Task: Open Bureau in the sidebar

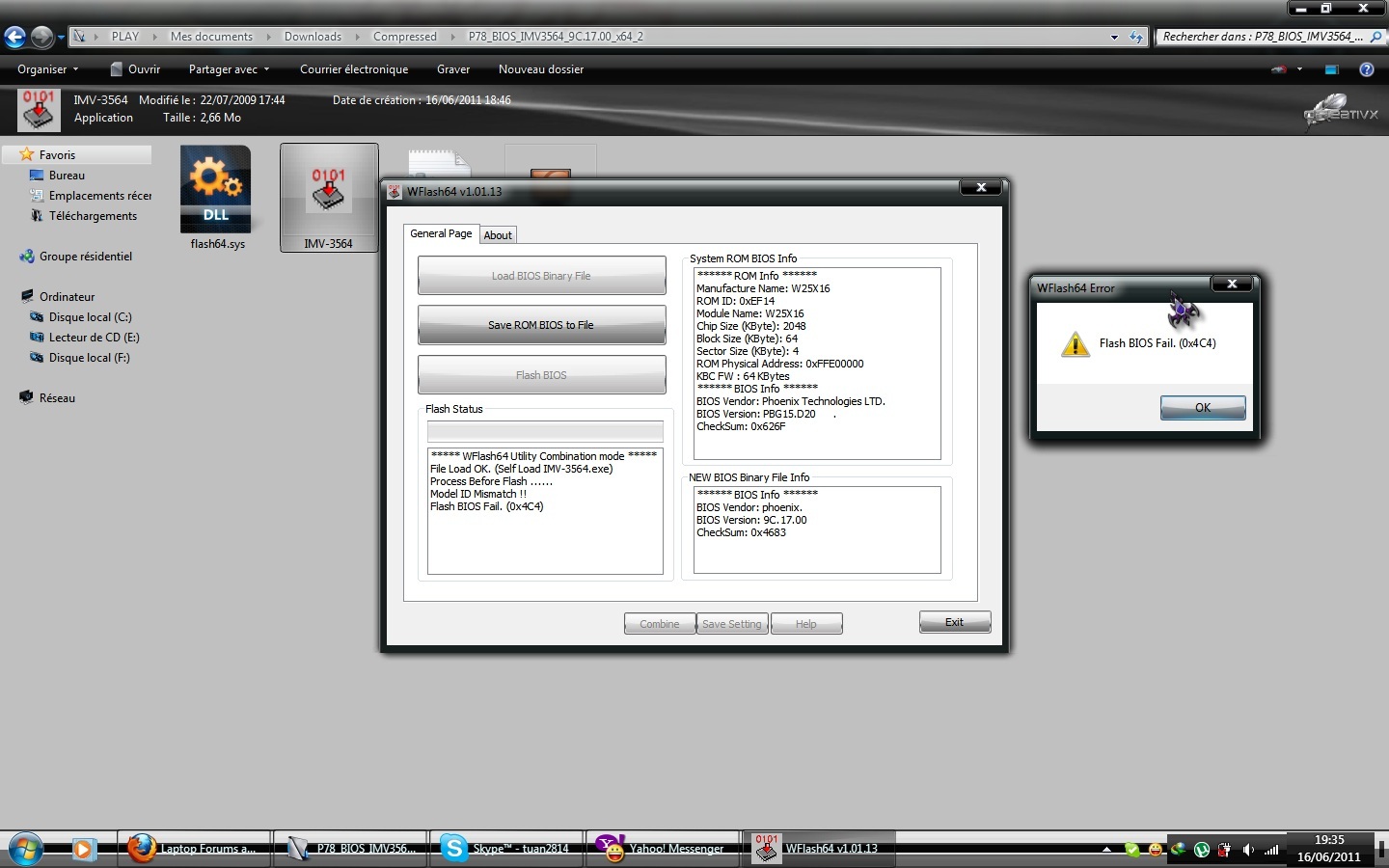Action: coord(67,176)
